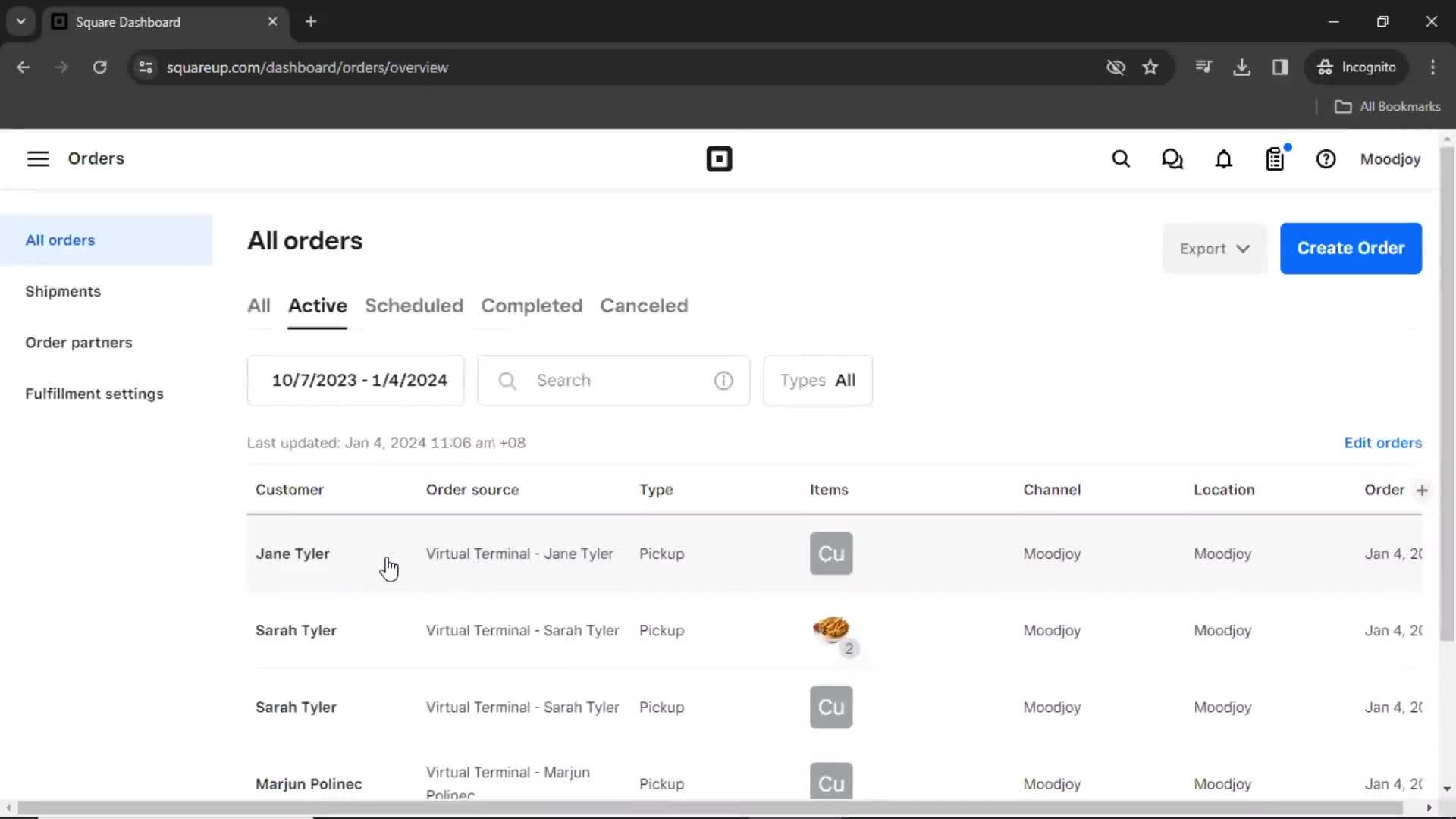
Task: Open the help question mark icon
Action: click(1326, 159)
